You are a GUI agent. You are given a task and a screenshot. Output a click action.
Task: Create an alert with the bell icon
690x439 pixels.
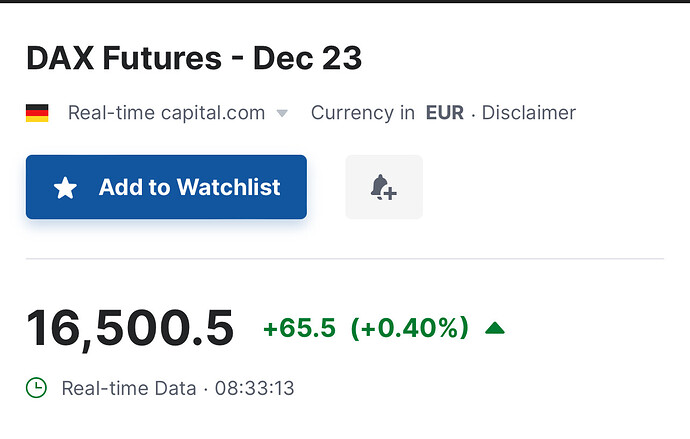pos(383,187)
